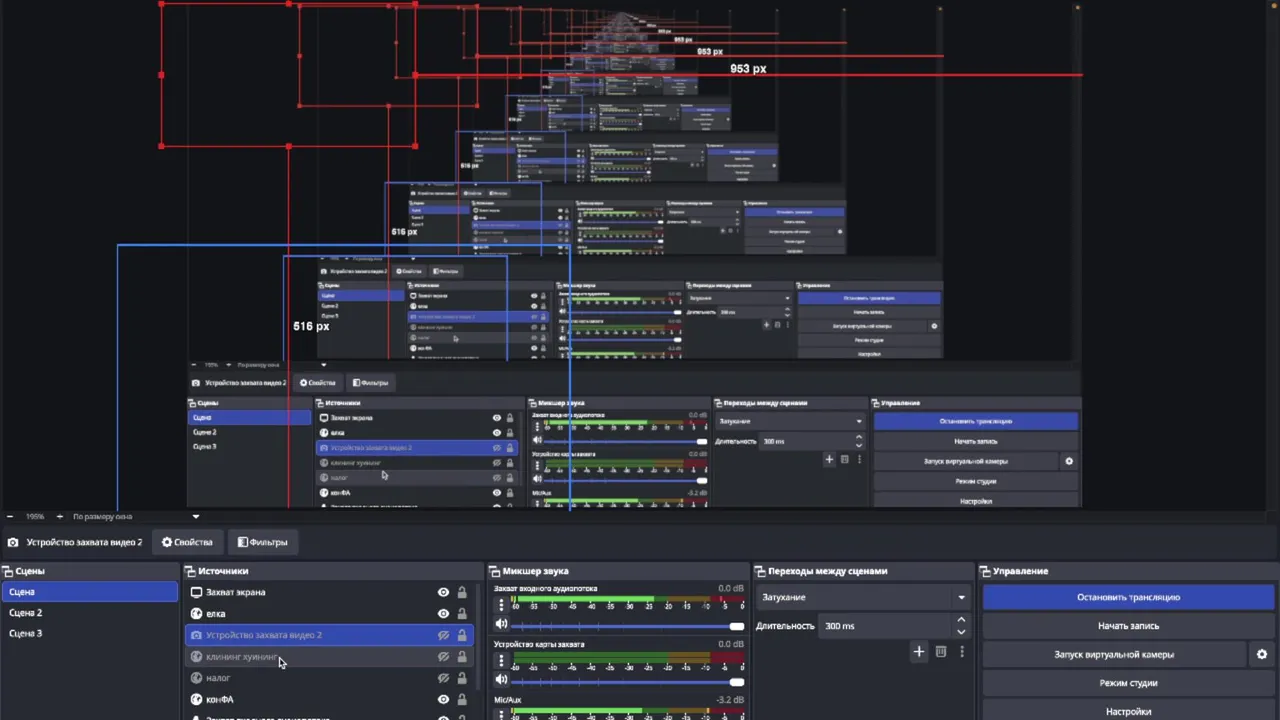Zoom out the preview with minus icon
1280x720 pixels.
click(x=10, y=516)
